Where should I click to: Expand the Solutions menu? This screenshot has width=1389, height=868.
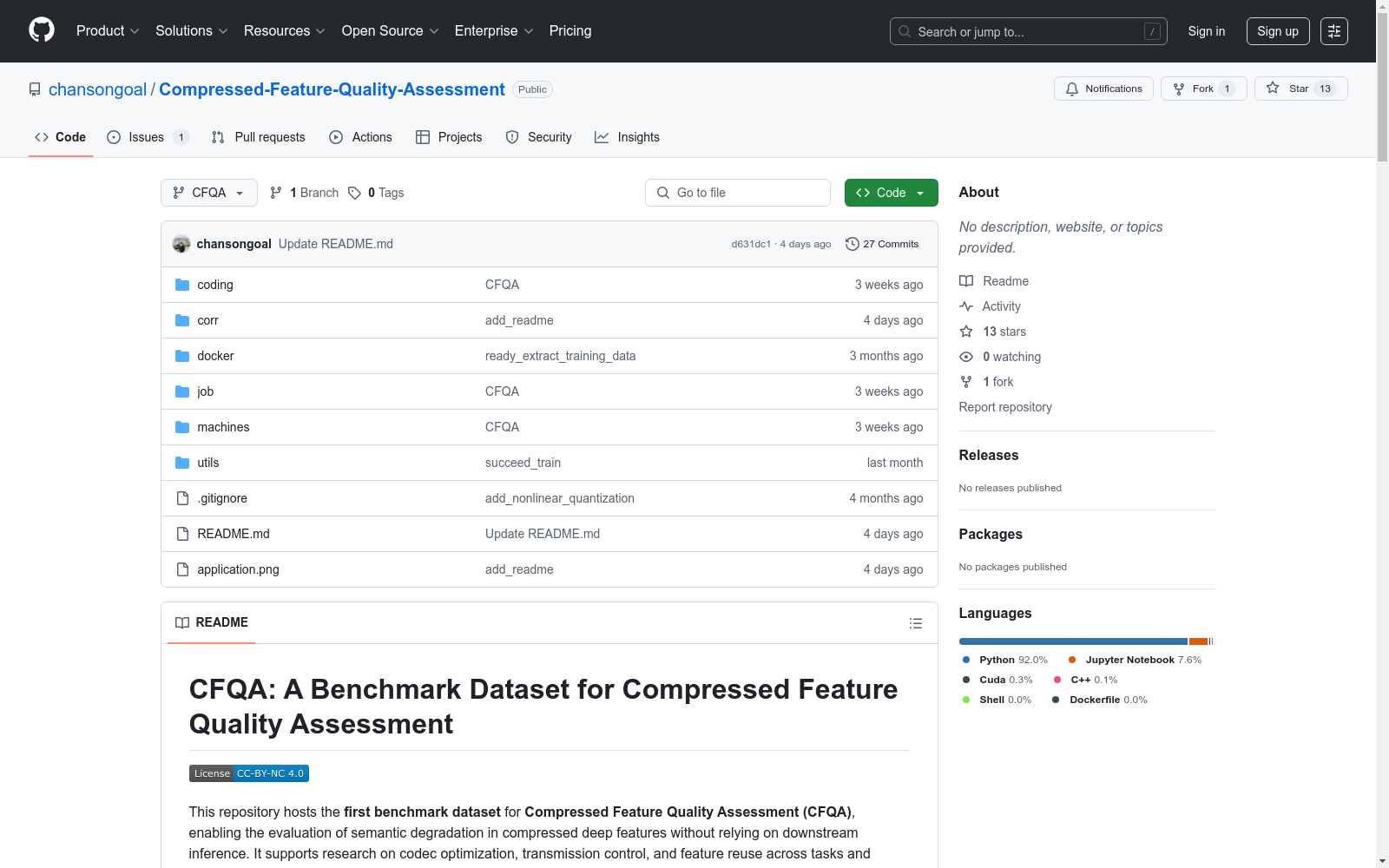pos(192,31)
